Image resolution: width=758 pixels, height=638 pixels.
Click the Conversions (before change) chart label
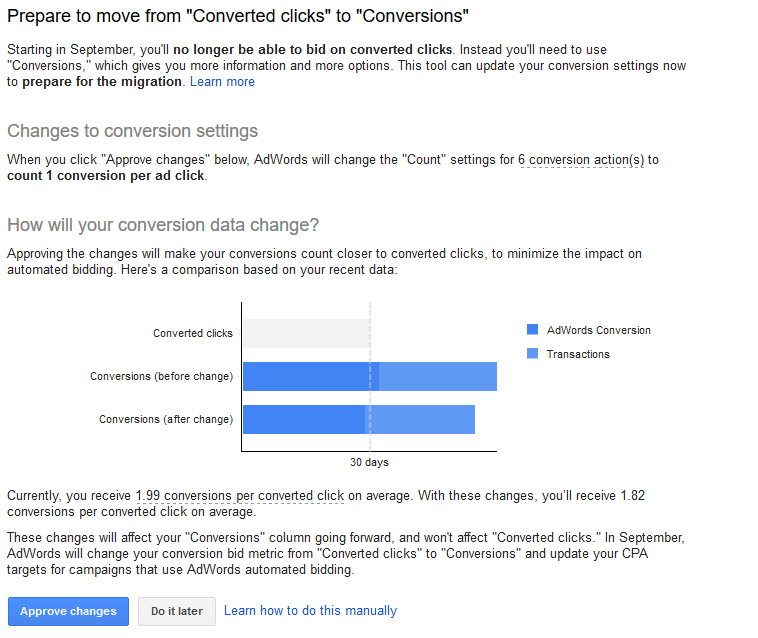[161, 376]
